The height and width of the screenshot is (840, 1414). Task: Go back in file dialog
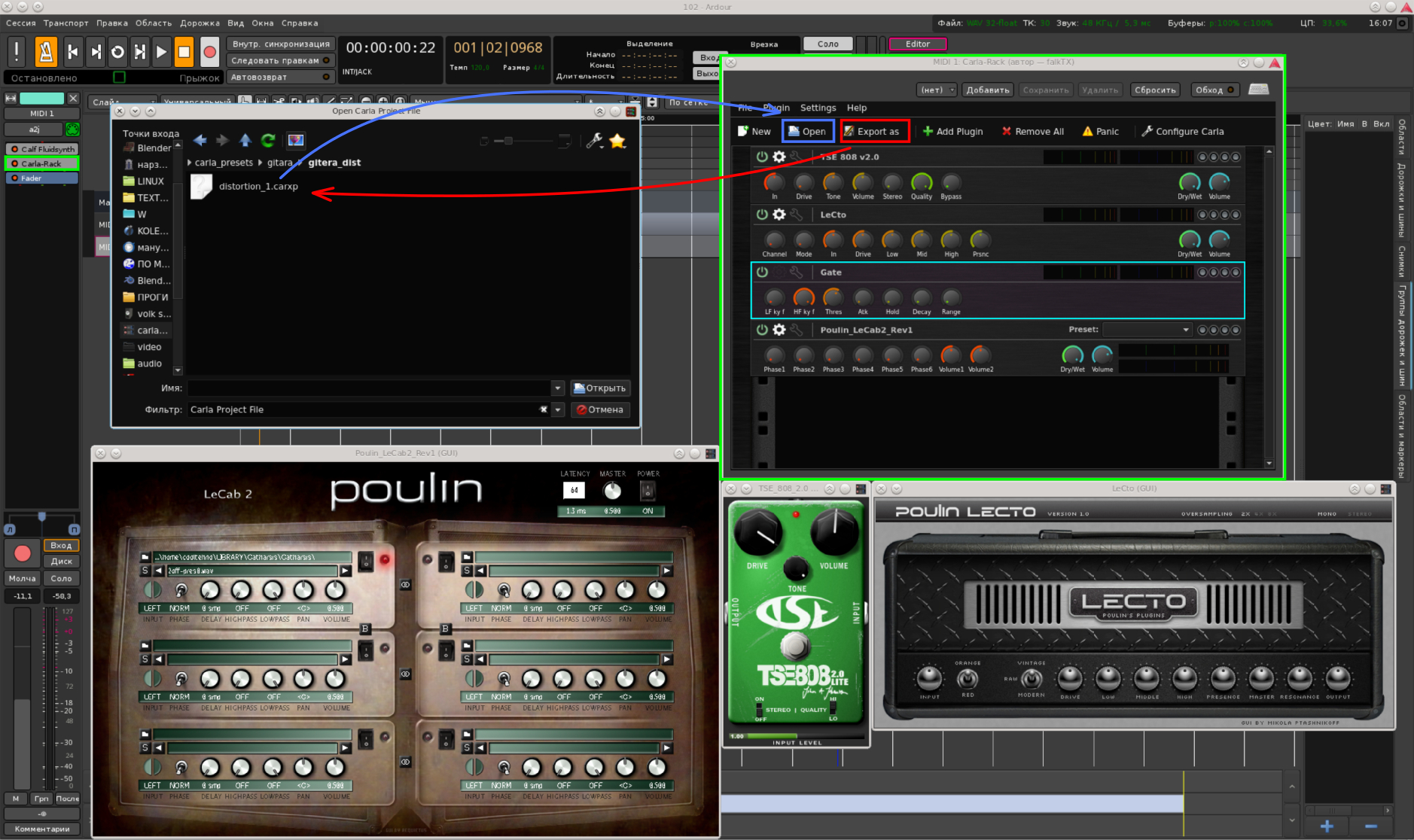tap(200, 140)
